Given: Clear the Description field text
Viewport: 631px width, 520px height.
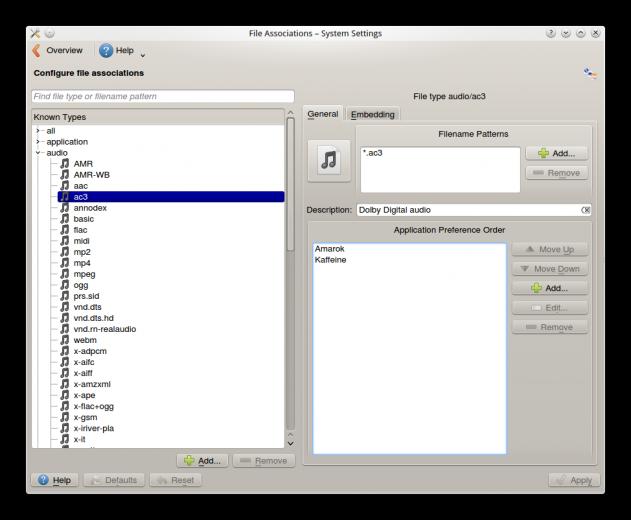Looking at the screenshot, I should tap(586, 210).
